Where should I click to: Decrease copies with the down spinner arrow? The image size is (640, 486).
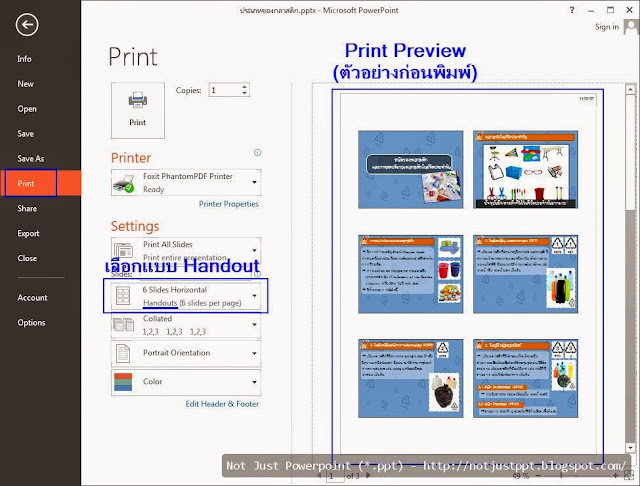(x=244, y=93)
